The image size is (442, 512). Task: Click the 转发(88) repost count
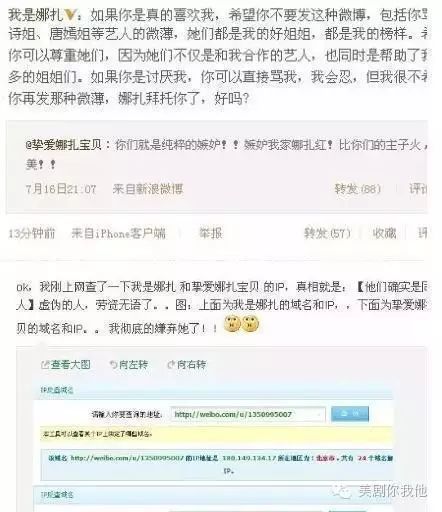tap(358, 189)
